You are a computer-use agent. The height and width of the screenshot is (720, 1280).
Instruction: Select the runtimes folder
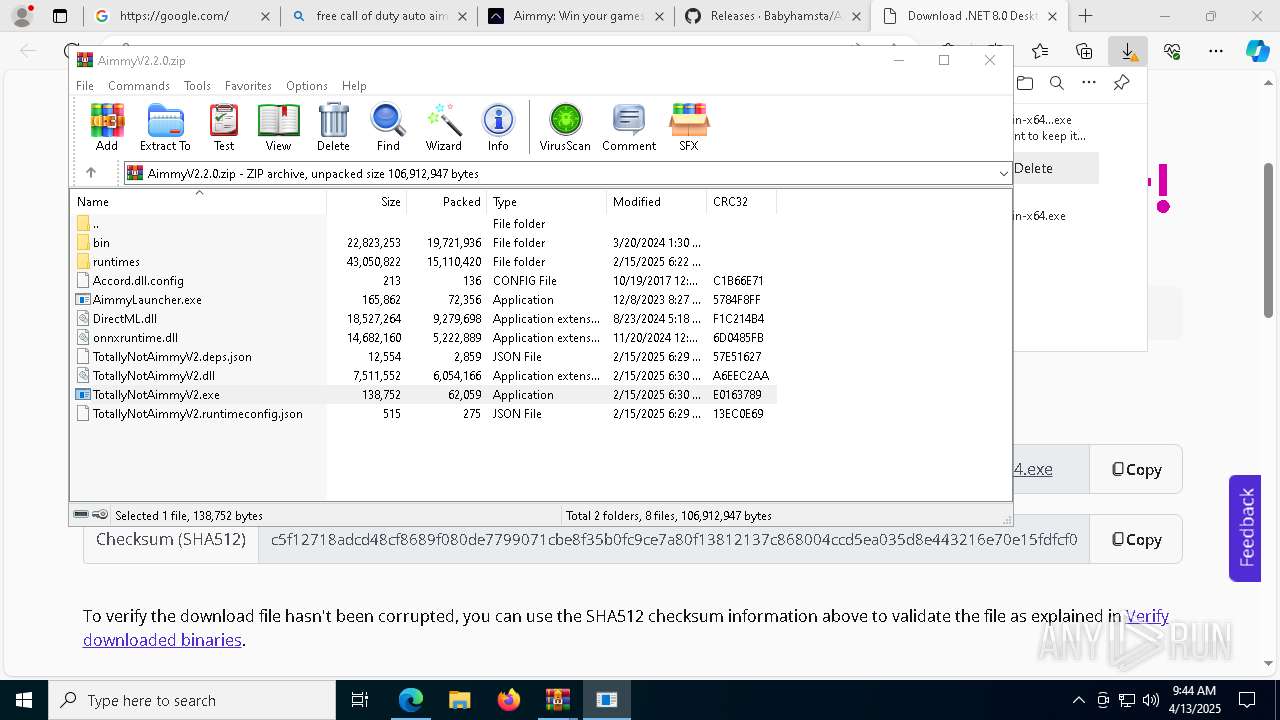pyautogui.click(x=425, y=262)
